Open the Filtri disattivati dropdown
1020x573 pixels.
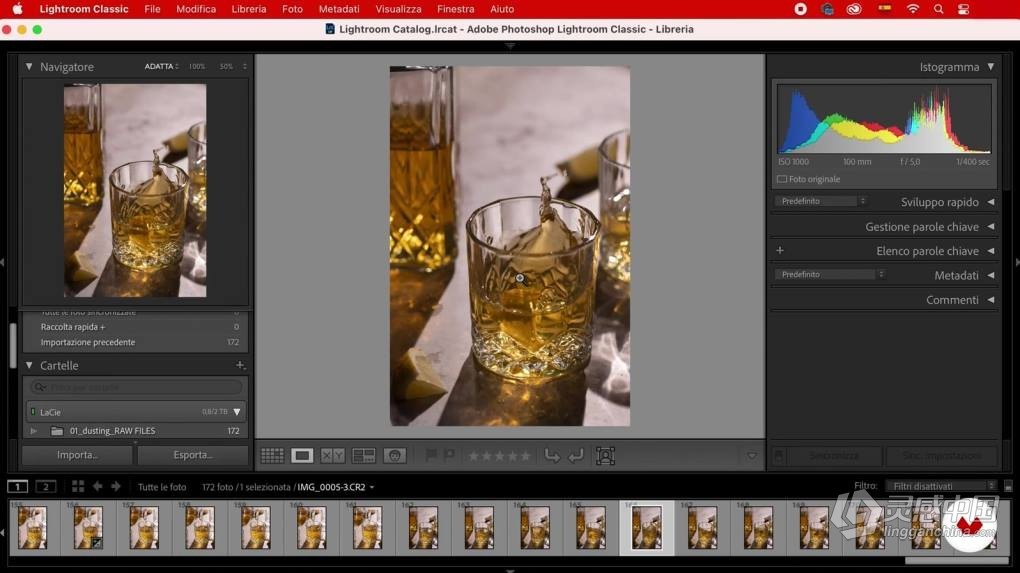point(941,487)
